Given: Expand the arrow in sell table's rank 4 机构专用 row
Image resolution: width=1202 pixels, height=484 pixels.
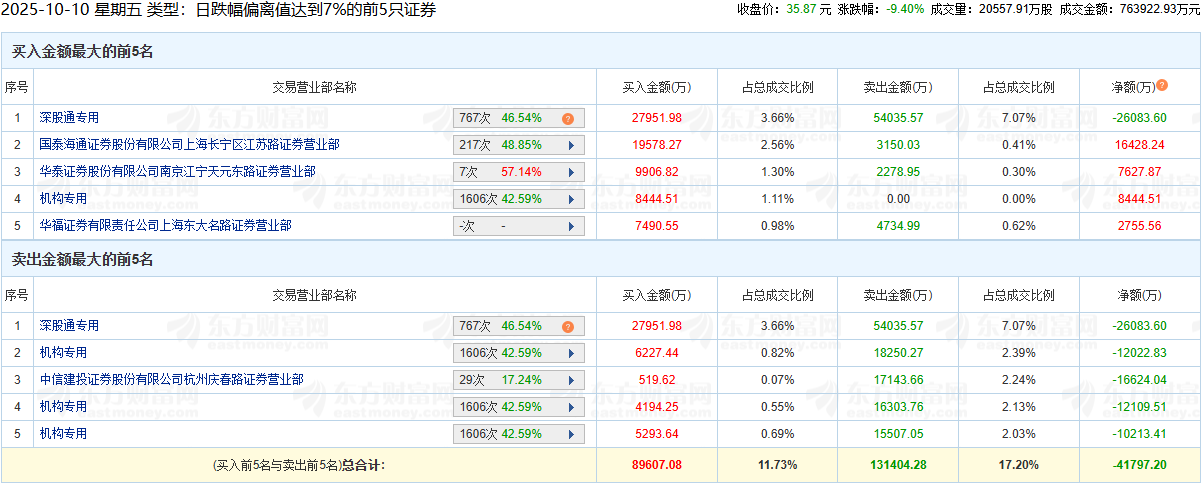Looking at the screenshot, I should (x=571, y=407).
